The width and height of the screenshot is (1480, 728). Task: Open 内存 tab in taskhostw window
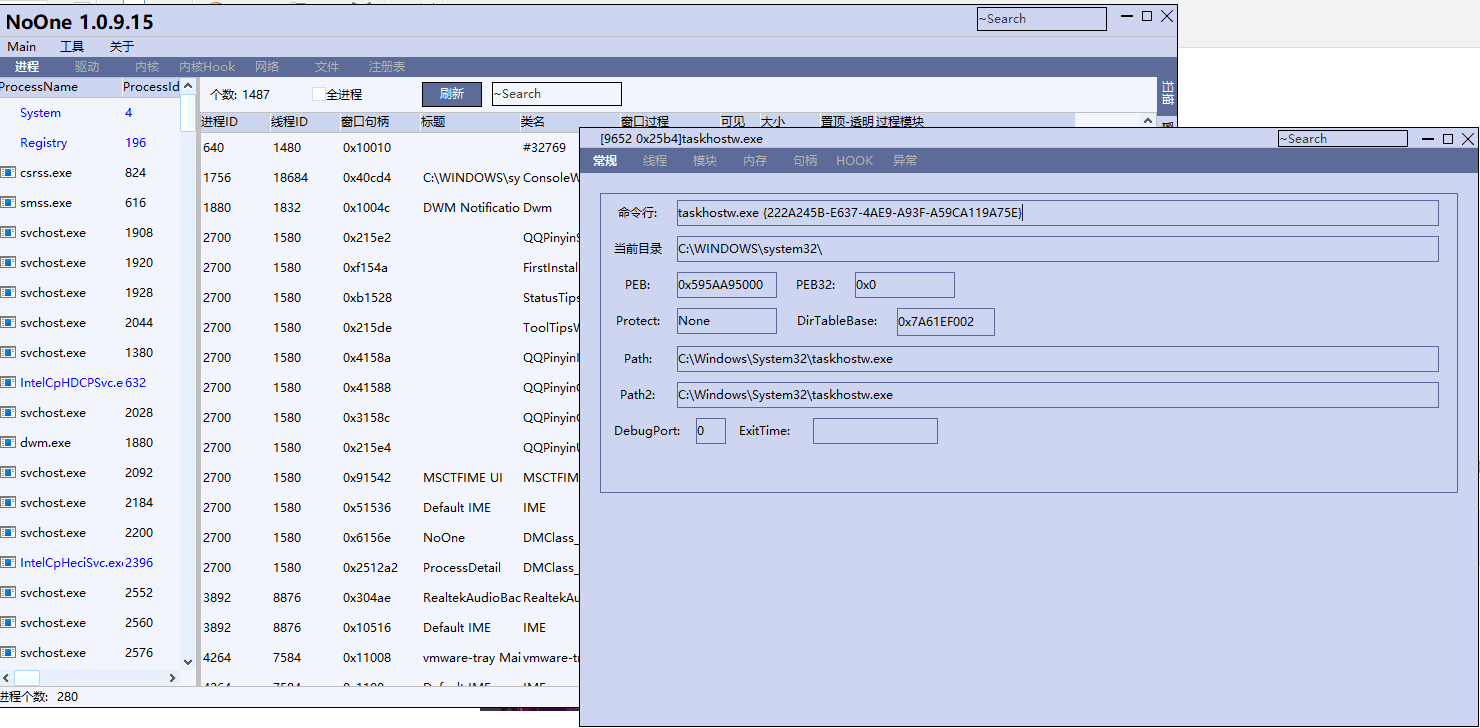coord(755,161)
